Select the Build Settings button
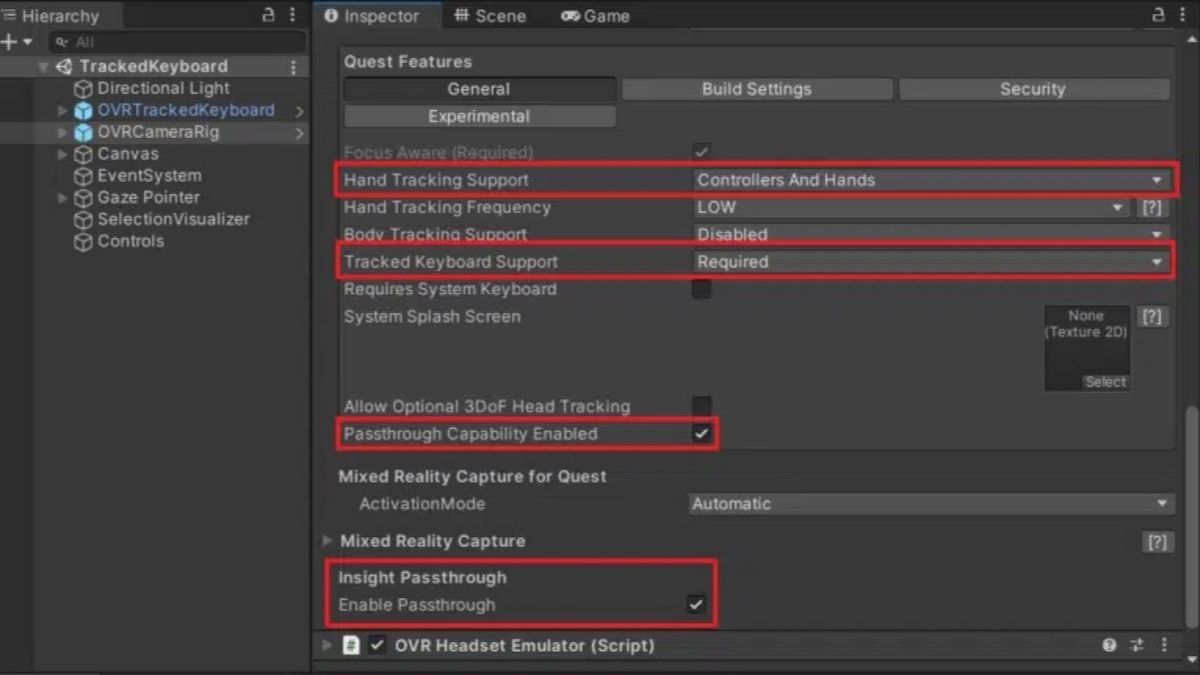This screenshot has width=1200, height=675. pos(756,89)
